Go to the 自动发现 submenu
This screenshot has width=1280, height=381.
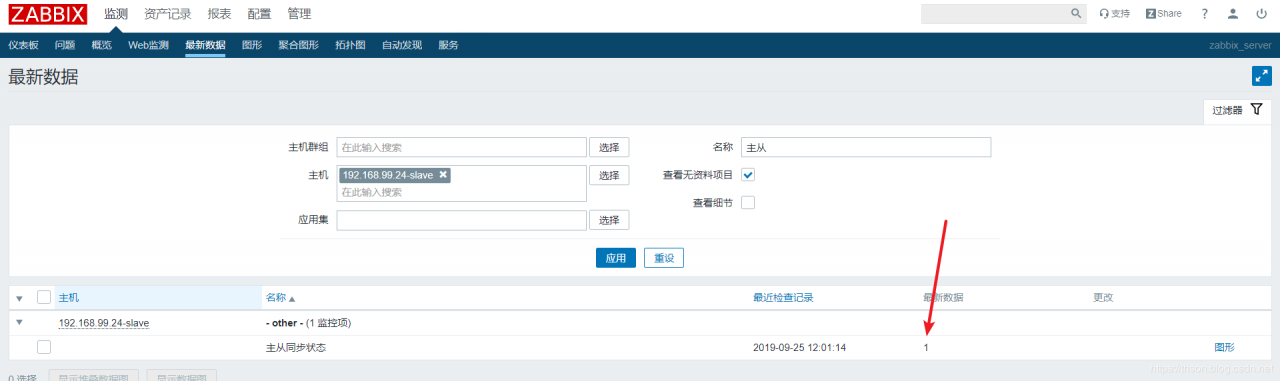point(402,45)
